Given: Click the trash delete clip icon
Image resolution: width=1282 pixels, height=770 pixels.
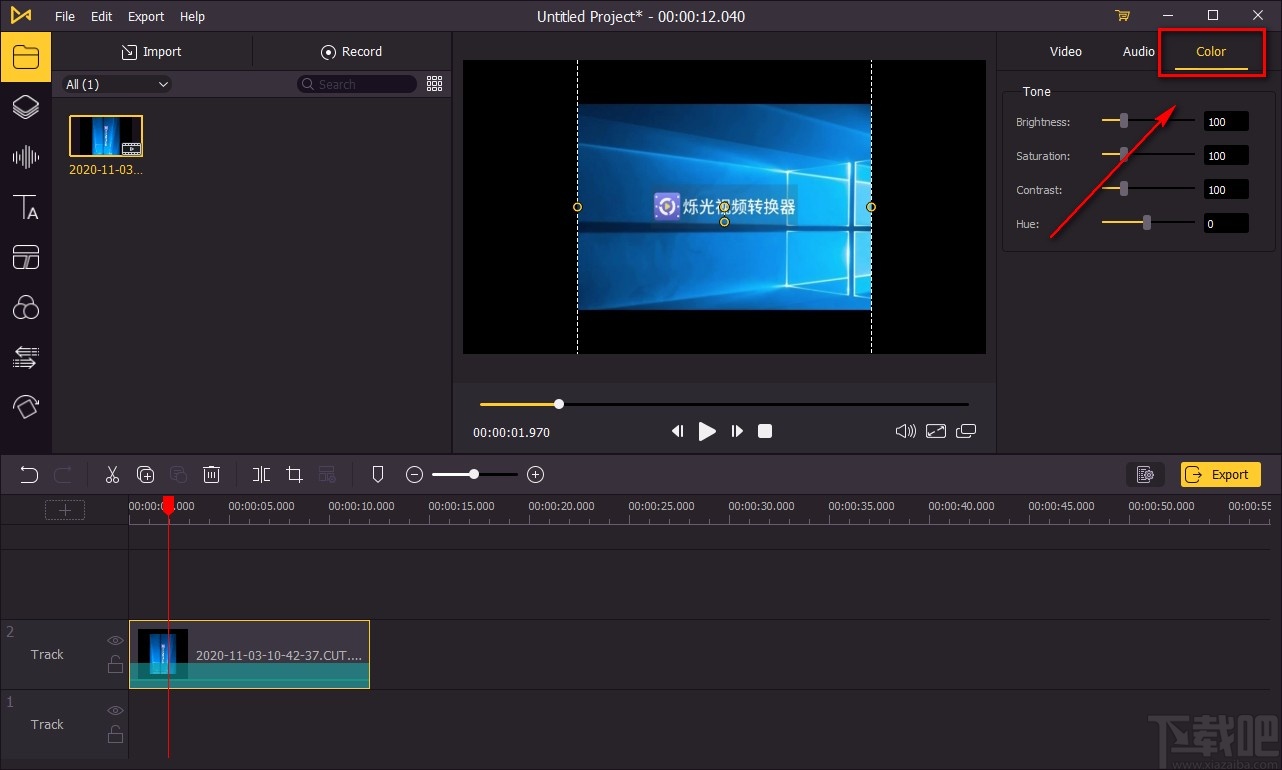Looking at the screenshot, I should tap(212, 474).
